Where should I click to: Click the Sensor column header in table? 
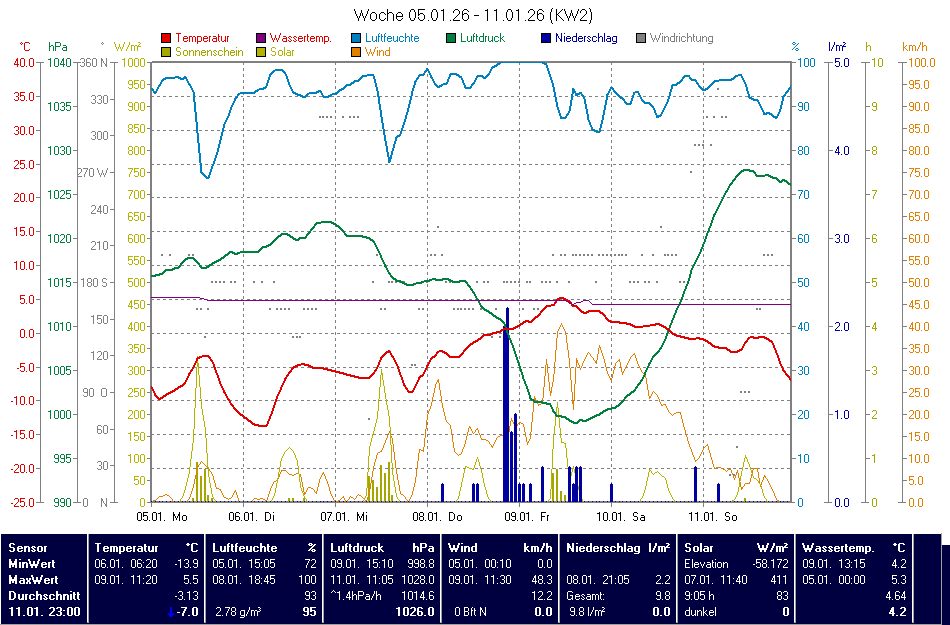point(26,548)
